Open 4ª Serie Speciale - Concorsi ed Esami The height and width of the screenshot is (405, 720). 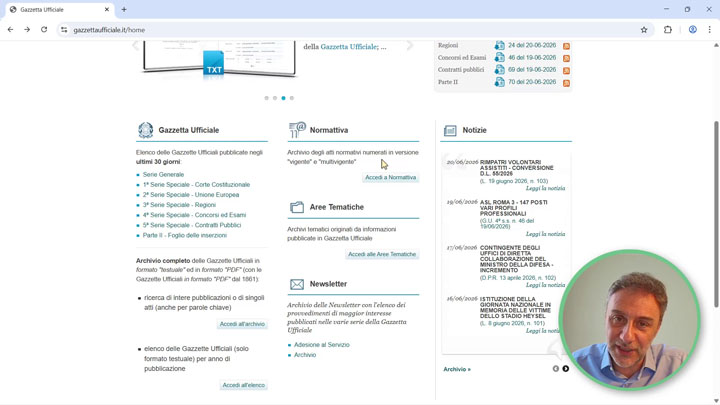pos(194,215)
